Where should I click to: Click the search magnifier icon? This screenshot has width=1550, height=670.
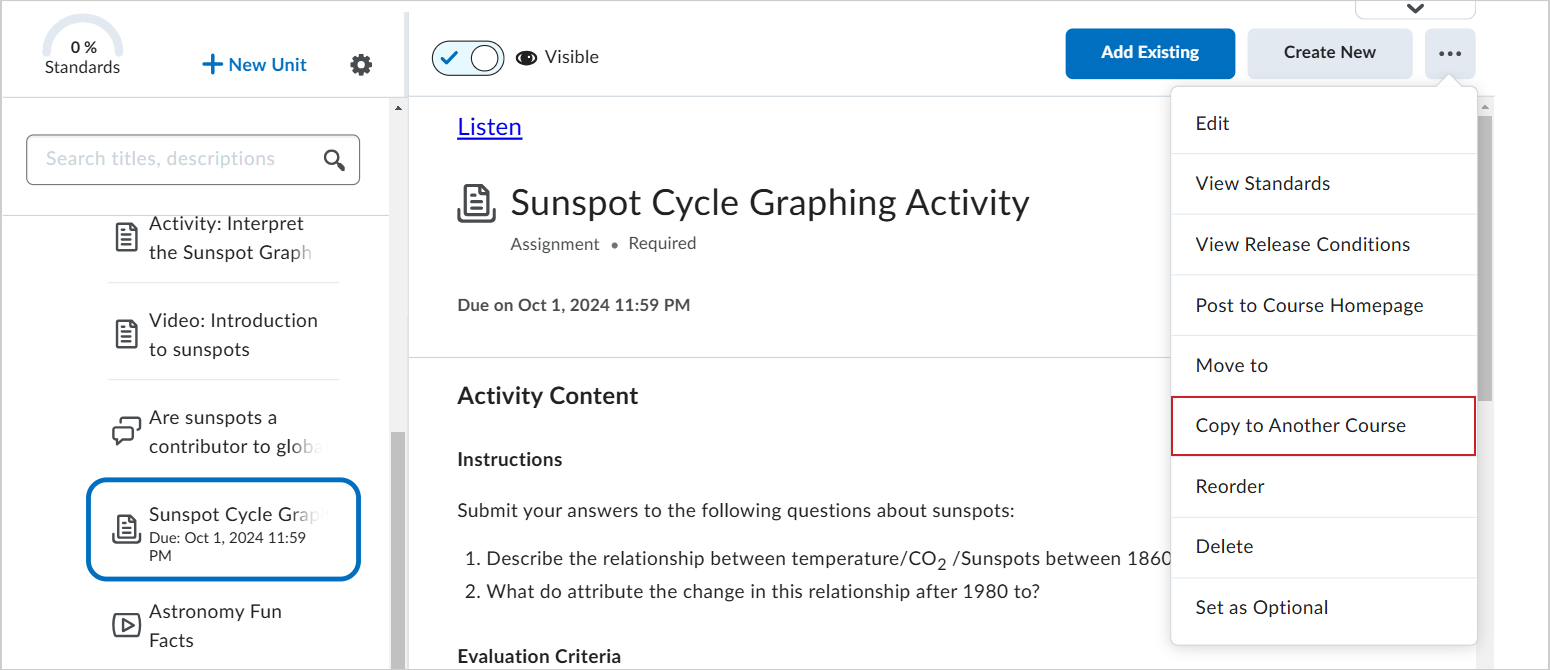pos(334,160)
